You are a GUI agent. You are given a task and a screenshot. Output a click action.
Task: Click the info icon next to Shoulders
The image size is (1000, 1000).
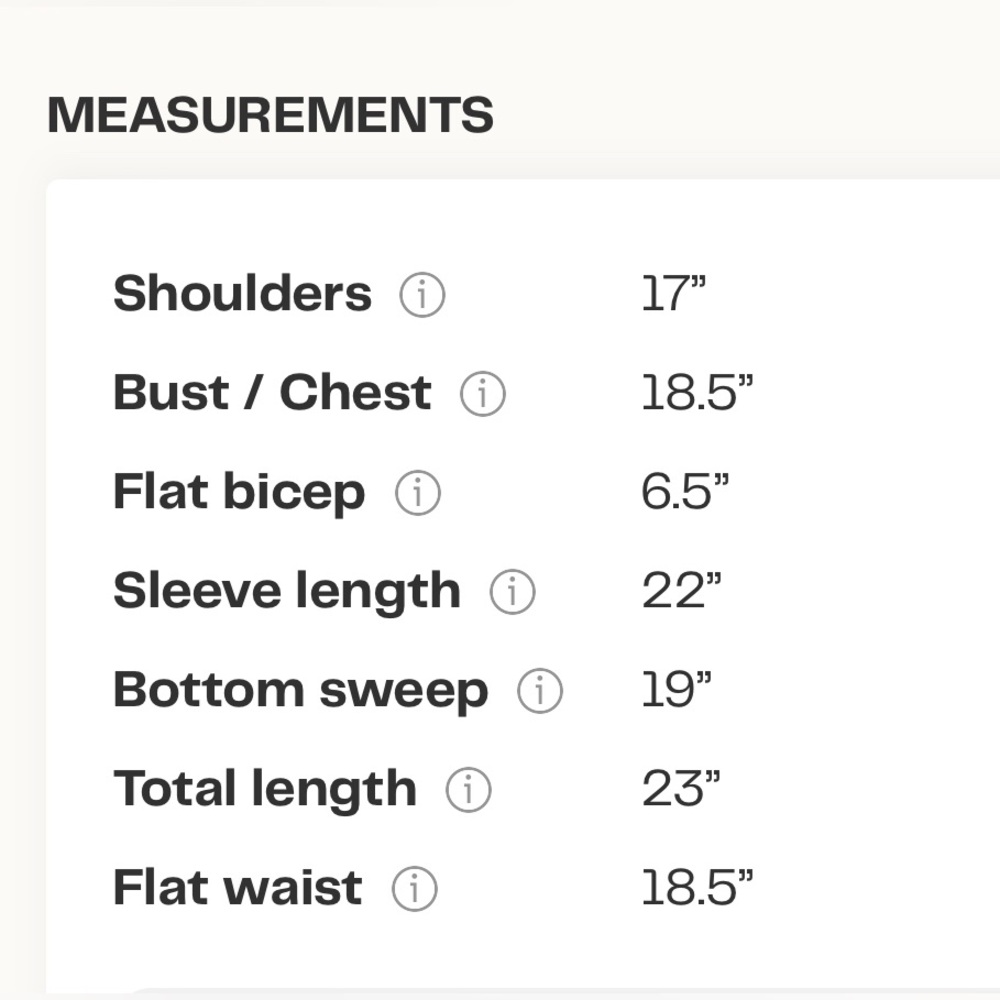422,296
